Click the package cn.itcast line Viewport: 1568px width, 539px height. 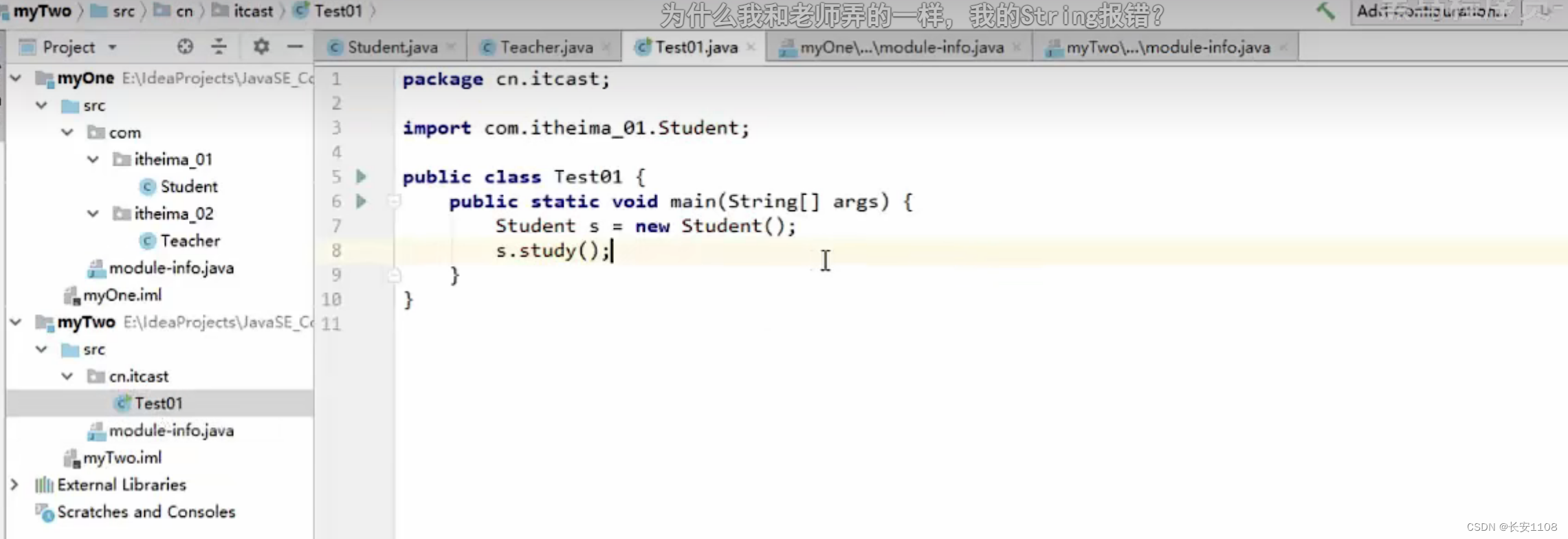pos(506,79)
